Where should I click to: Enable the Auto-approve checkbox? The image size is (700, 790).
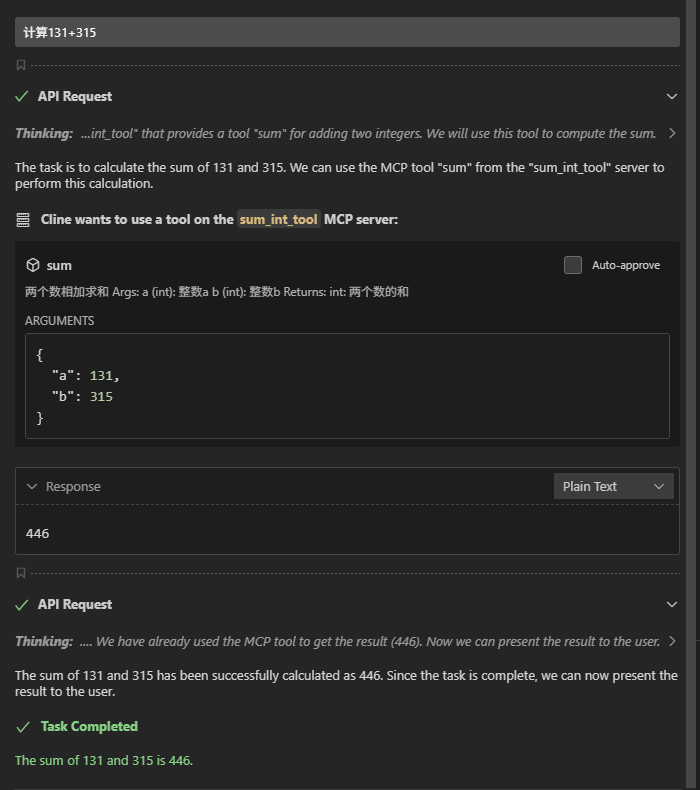pyautogui.click(x=573, y=265)
